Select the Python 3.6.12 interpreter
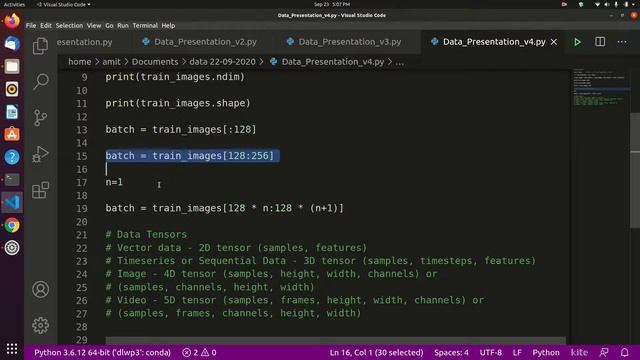The image size is (640, 360). tap(102, 352)
